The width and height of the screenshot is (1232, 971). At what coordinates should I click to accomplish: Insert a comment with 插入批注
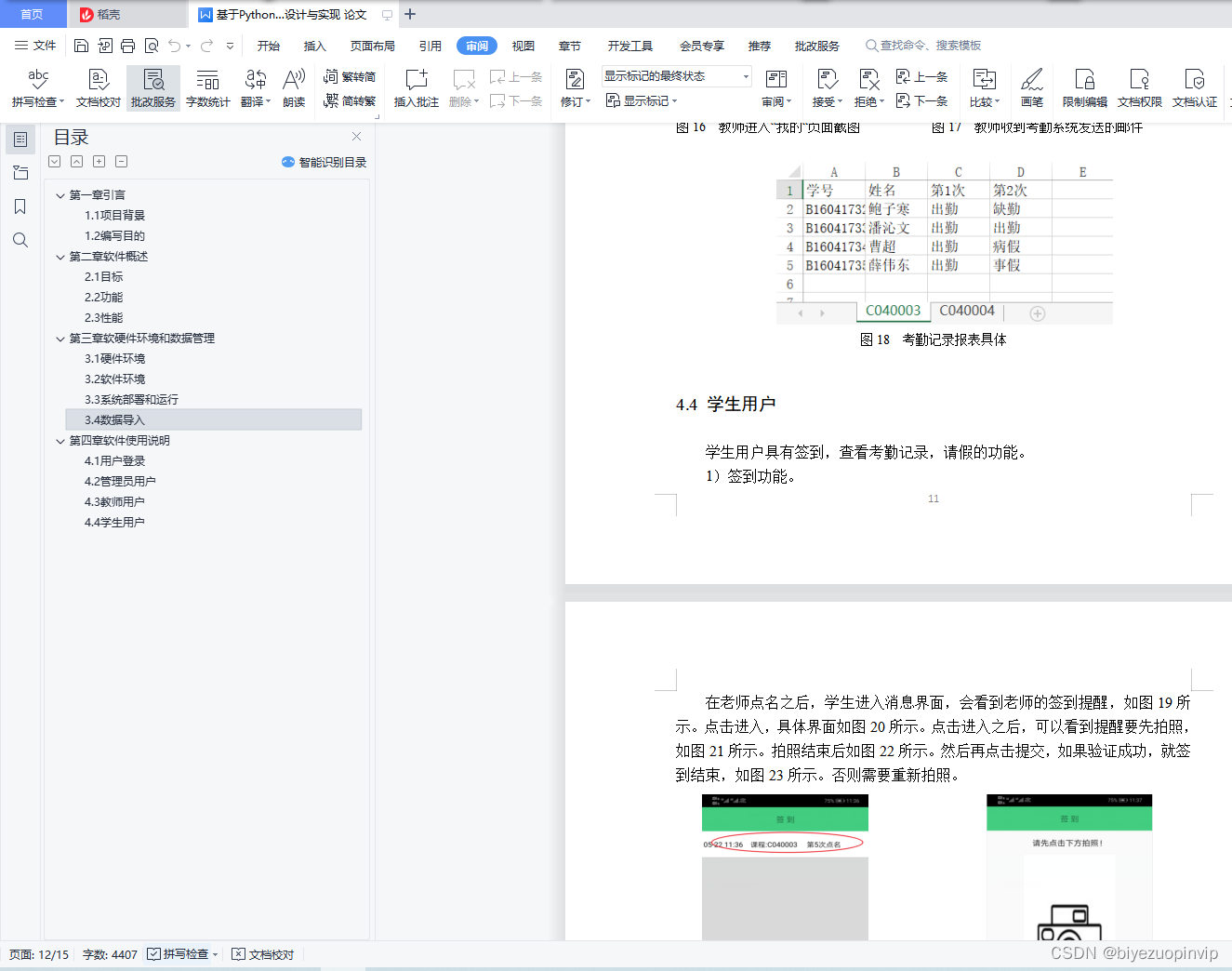(x=416, y=86)
